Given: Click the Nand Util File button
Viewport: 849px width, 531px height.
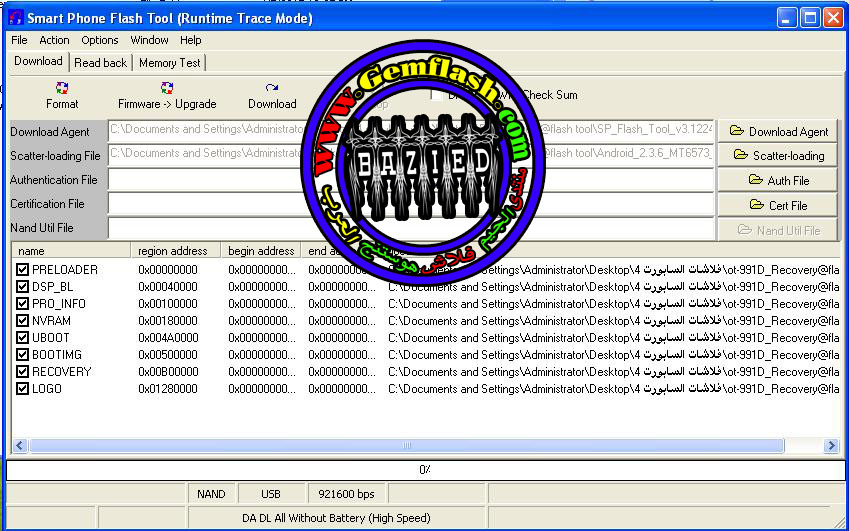Looking at the screenshot, I should [x=778, y=230].
